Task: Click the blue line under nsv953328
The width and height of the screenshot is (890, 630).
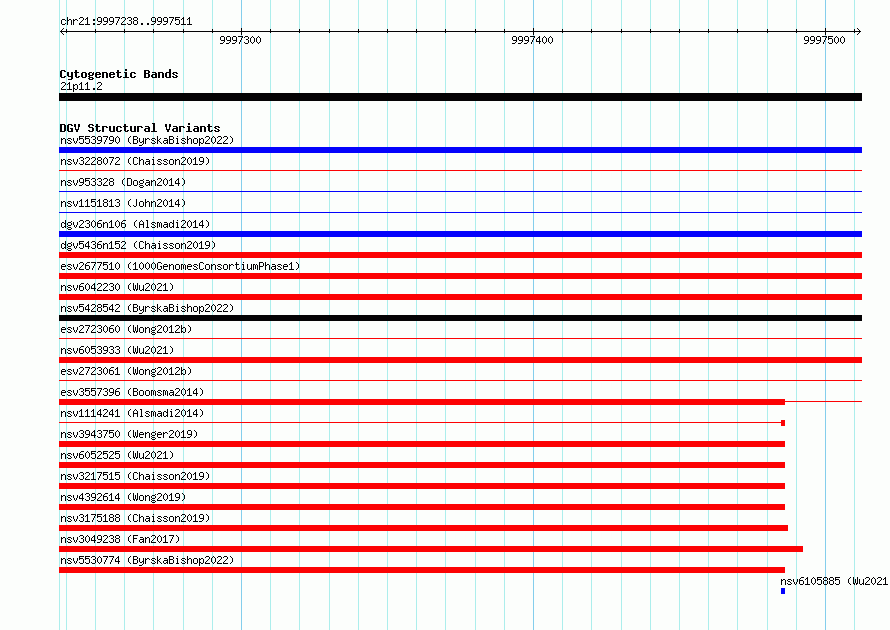Action: pos(460,191)
